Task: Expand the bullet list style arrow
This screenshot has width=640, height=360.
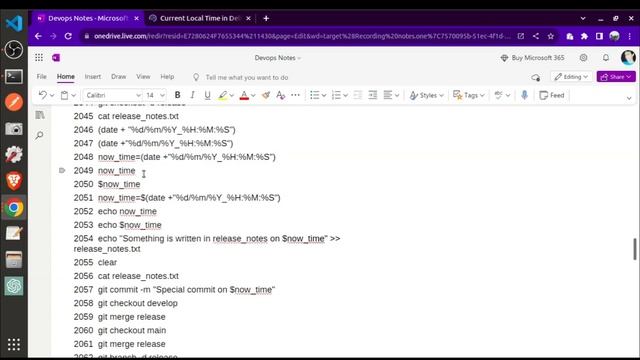Action: click(x=324, y=96)
